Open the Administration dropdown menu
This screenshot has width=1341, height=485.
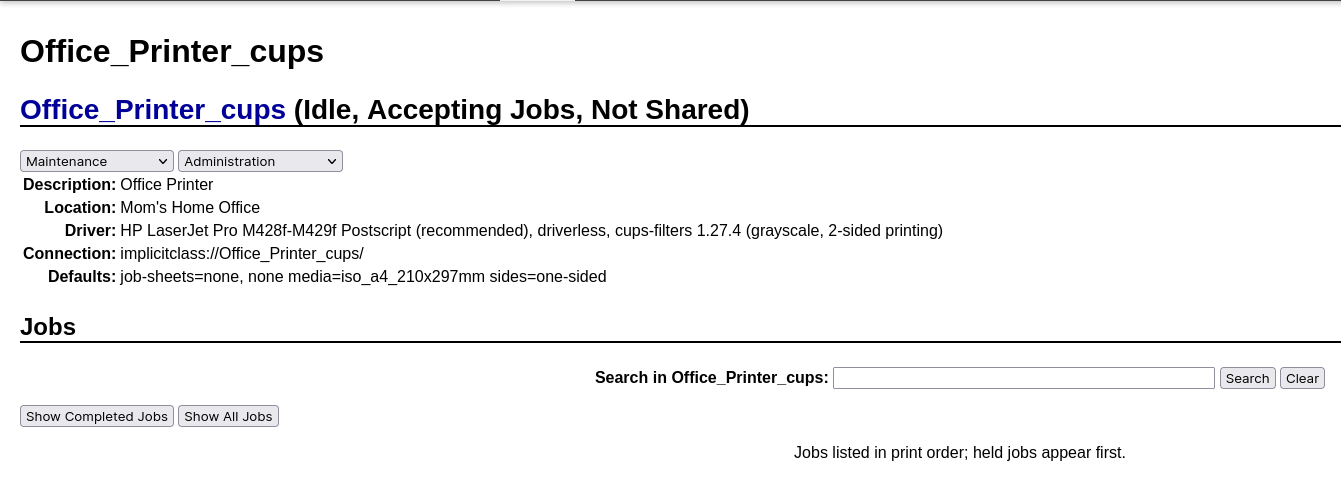click(260, 161)
